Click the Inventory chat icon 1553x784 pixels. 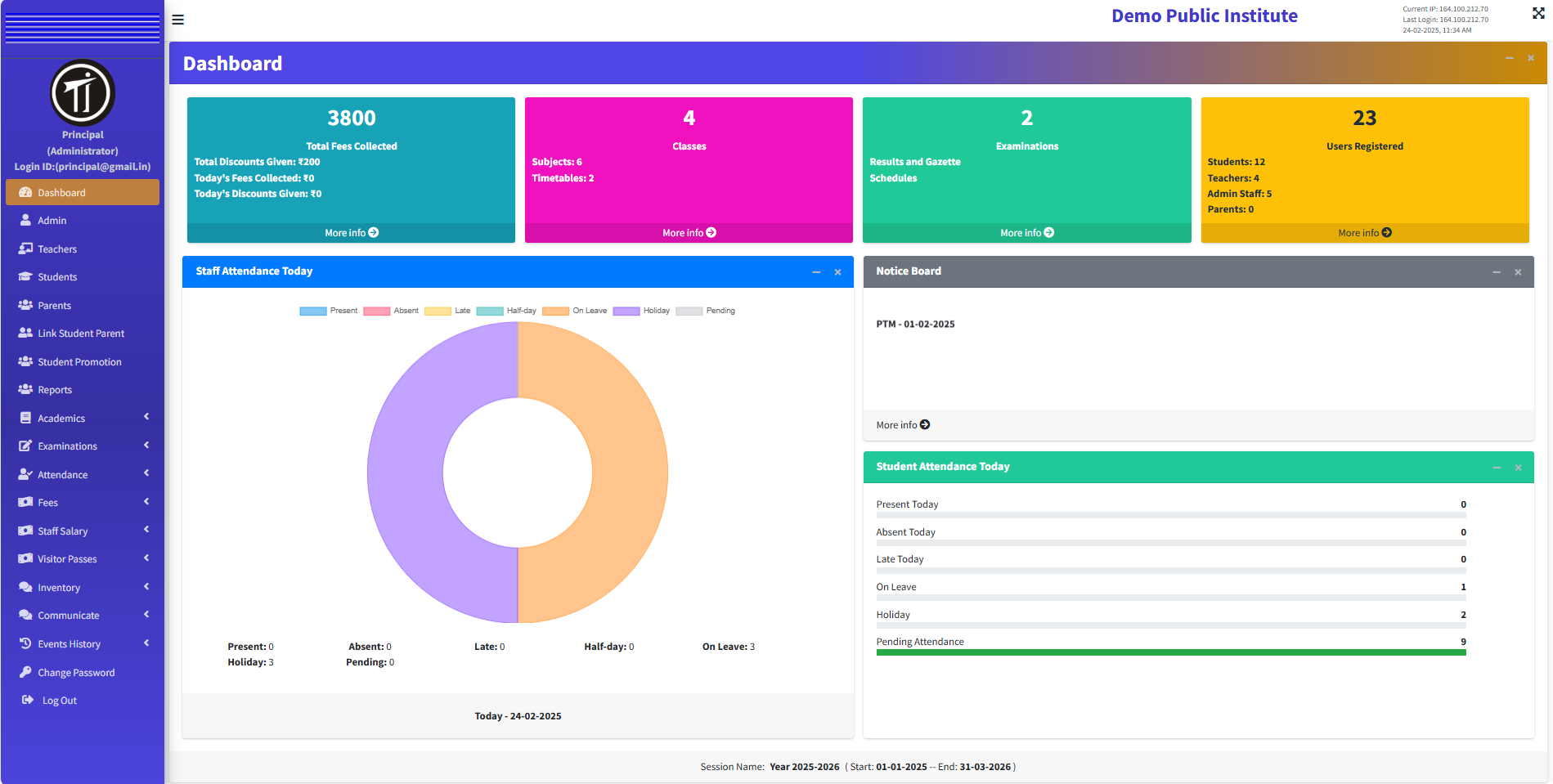pos(25,587)
